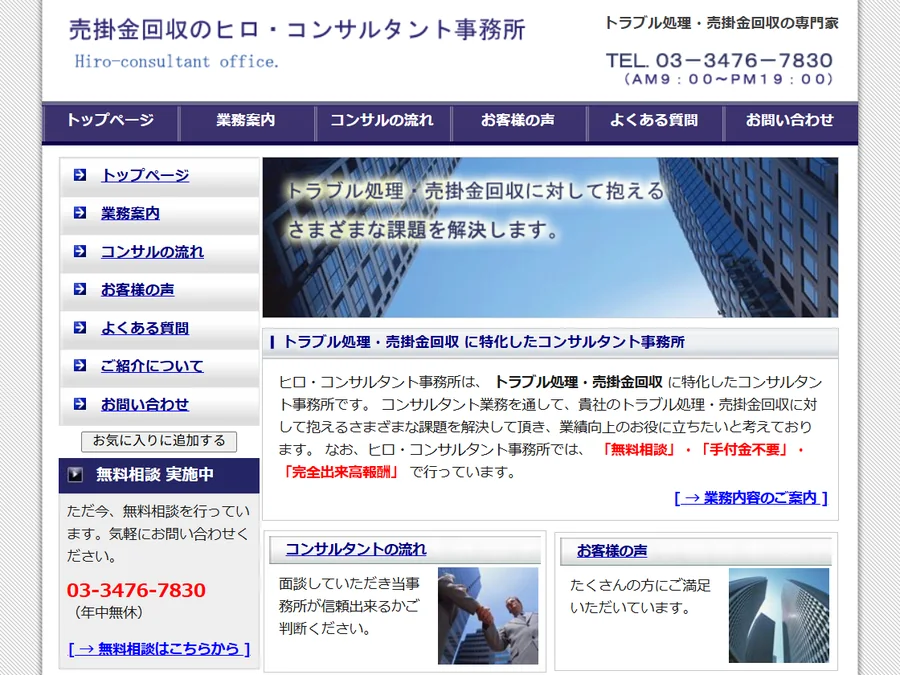The image size is (900, 675).
Task: Open 業務案内 in the top navigation bar
Action: click(x=246, y=122)
